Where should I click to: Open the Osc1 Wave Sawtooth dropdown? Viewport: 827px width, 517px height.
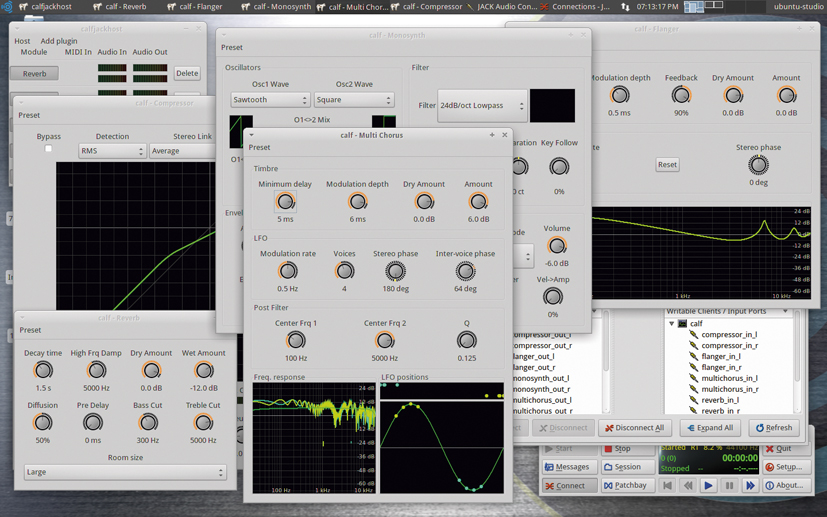(270, 100)
